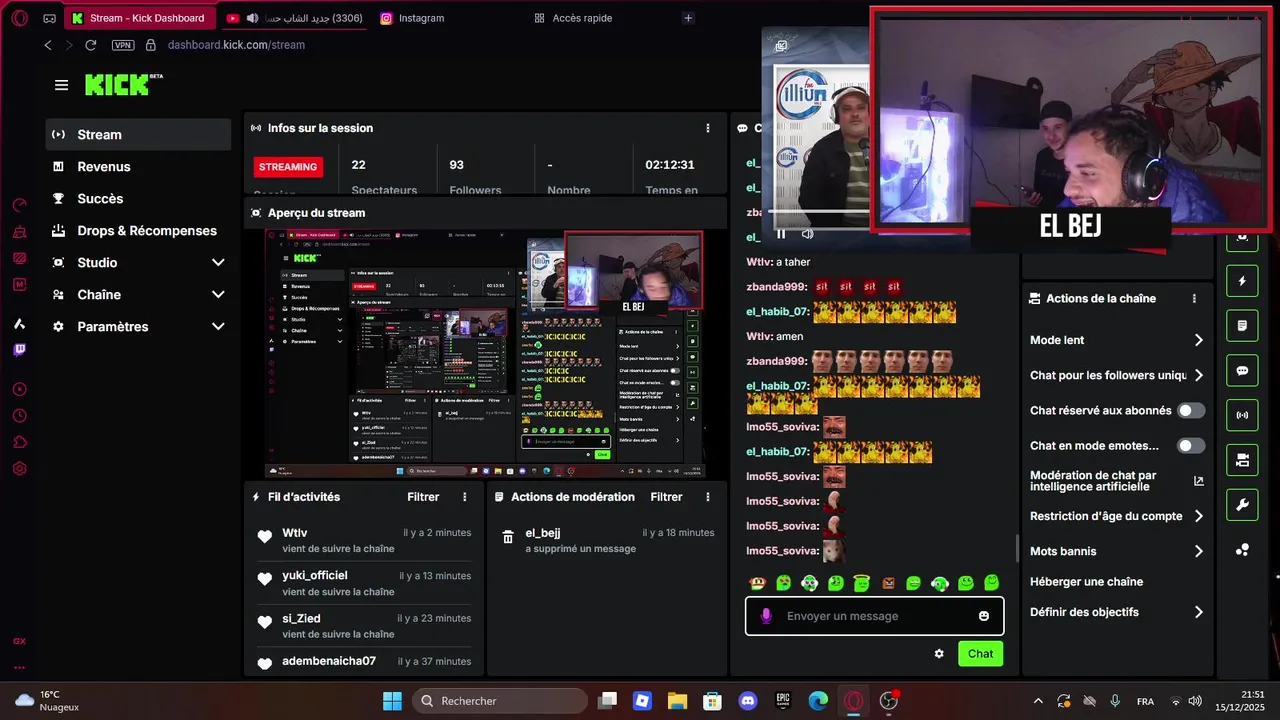Open Mode lent options
Screen dimensions: 1280x720
[1117, 340]
